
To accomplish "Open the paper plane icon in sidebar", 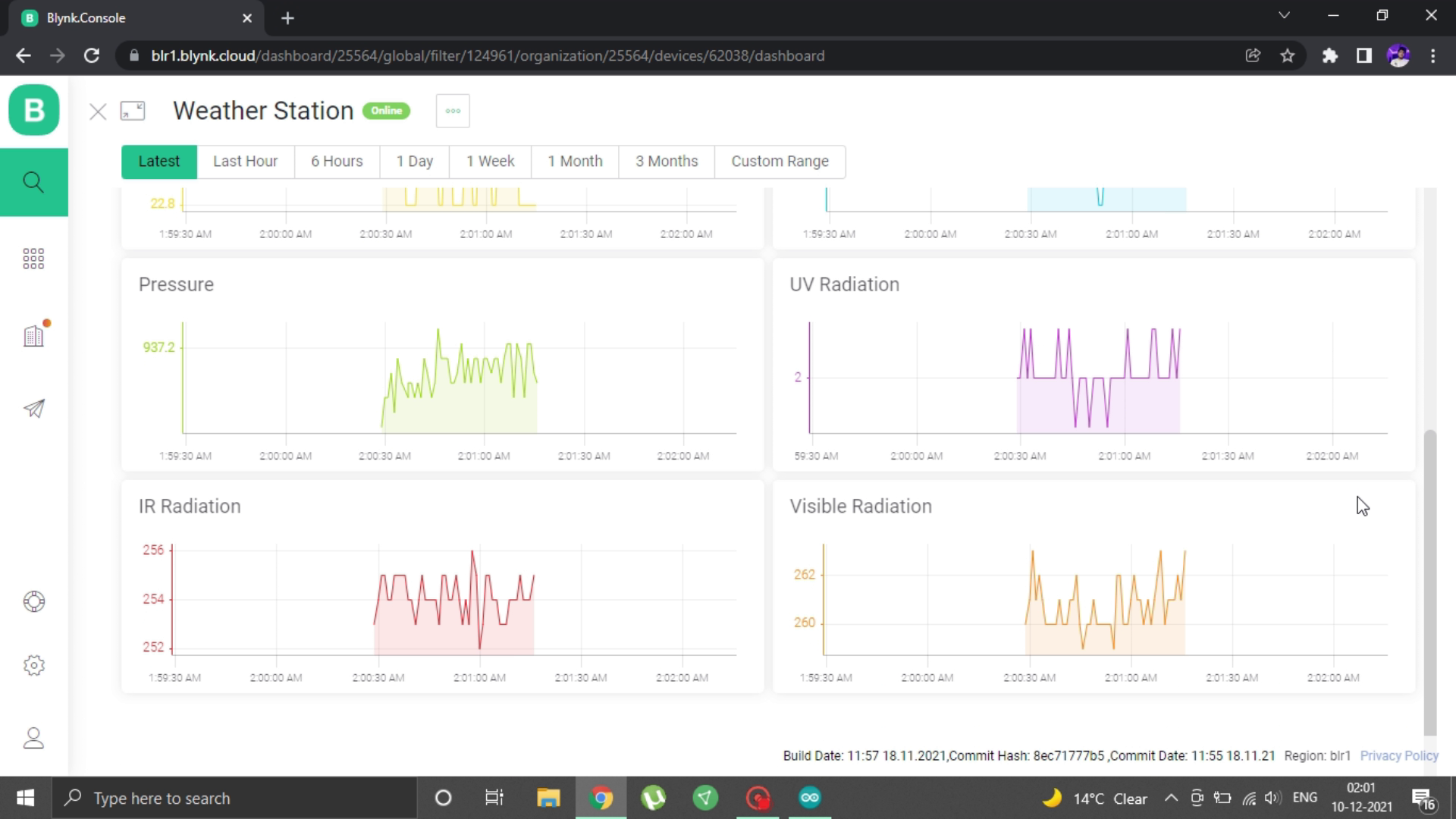I will (x=34, y=409).
